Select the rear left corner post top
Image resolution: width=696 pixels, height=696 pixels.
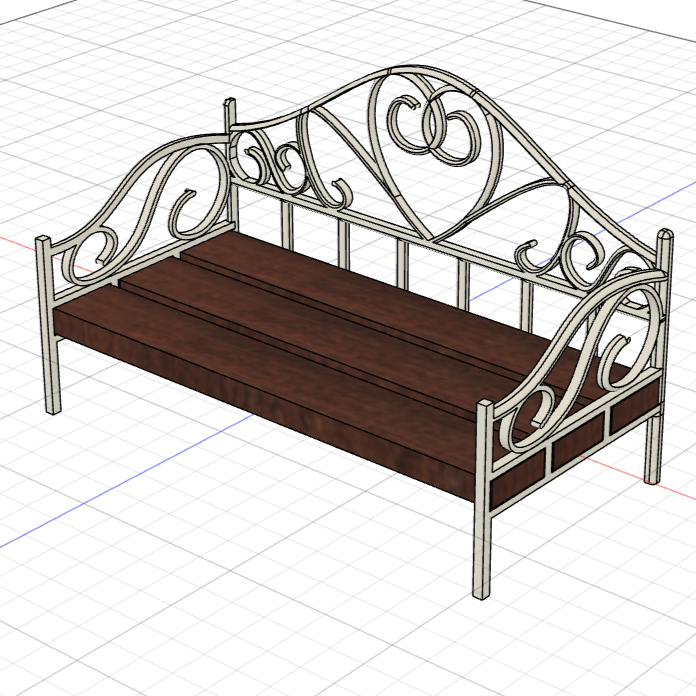230,111
